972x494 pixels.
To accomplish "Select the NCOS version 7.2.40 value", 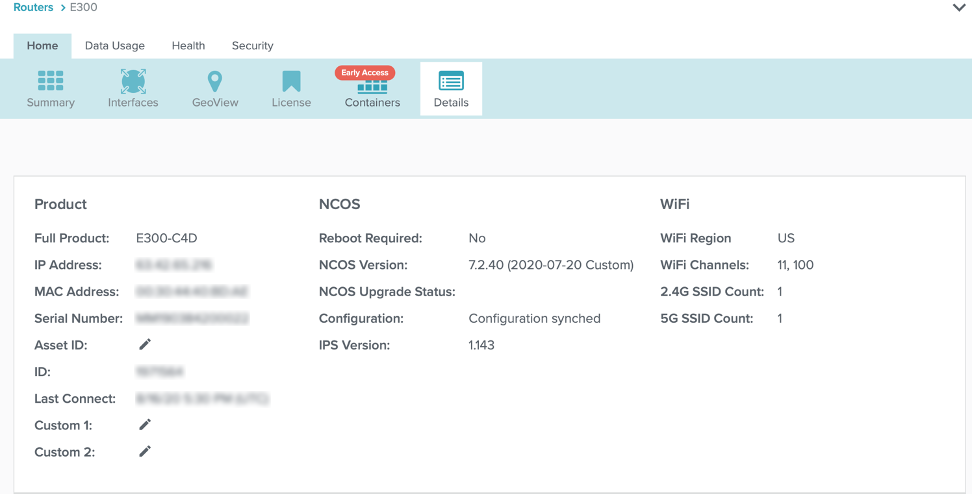I will pos(551,265).
